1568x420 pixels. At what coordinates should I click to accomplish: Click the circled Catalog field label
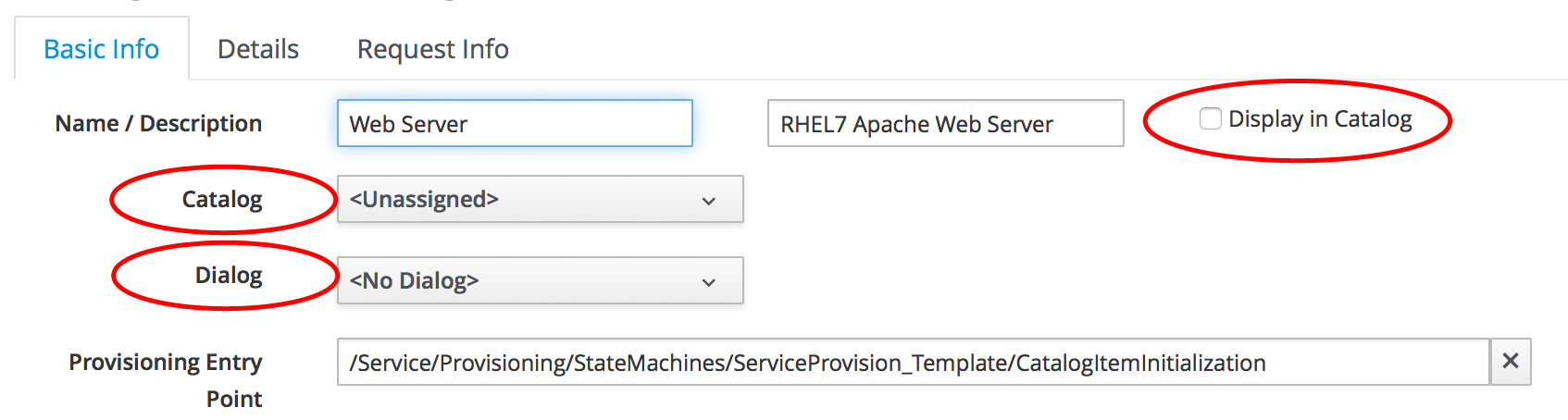coord(222,200)
